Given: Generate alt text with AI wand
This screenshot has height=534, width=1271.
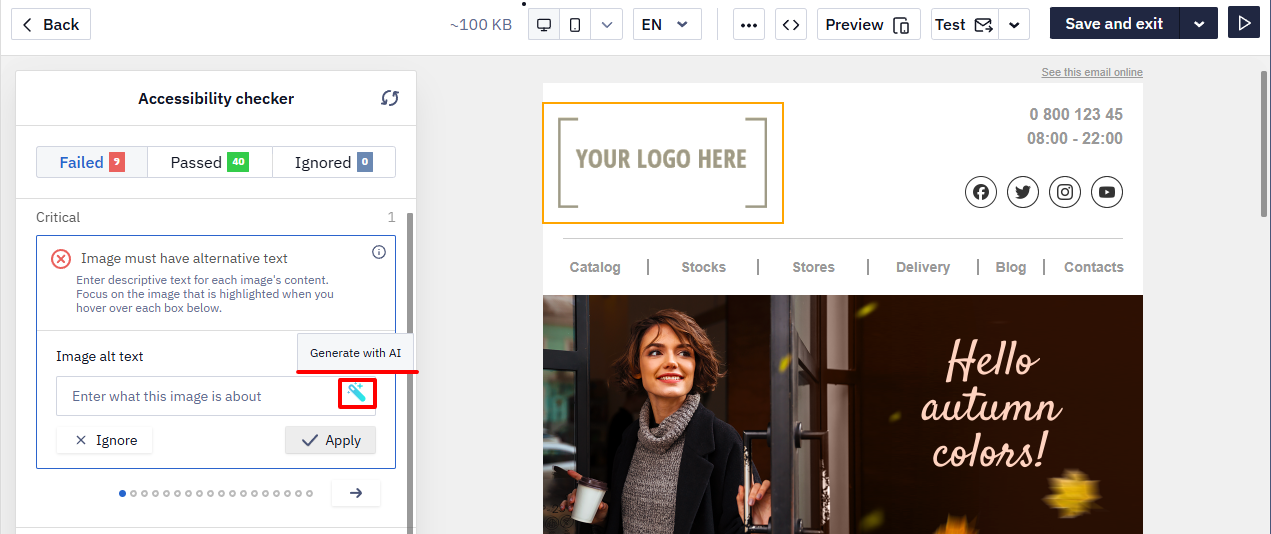Looking at the screenshot, I should 357,394.
